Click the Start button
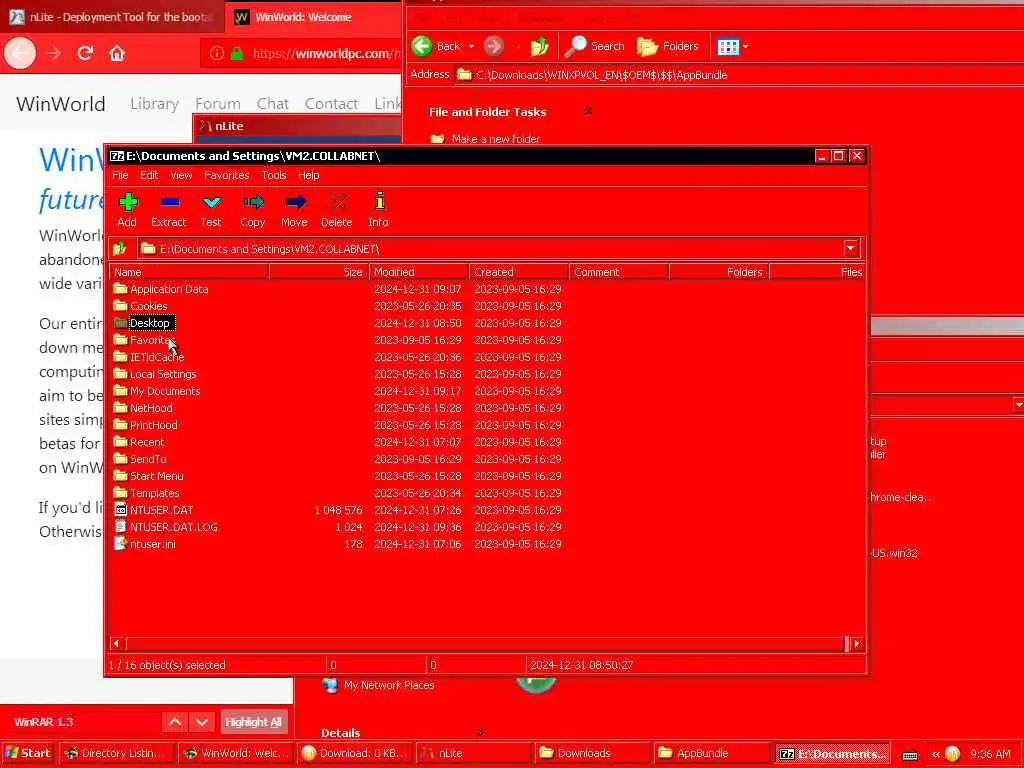The width and height of the screenshot is (1024, 768). tap(27, 753)
